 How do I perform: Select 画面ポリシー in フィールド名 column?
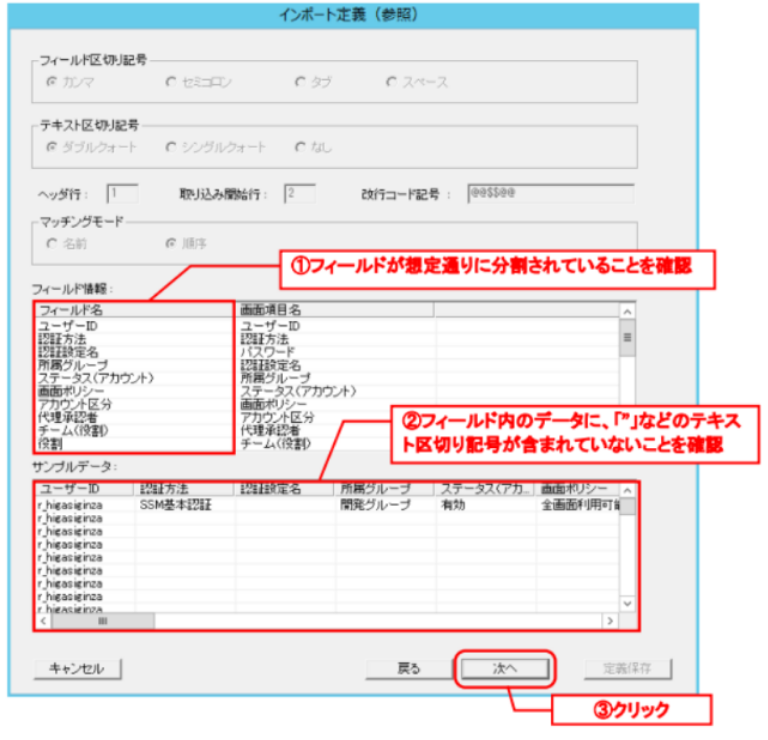point(71,391)
